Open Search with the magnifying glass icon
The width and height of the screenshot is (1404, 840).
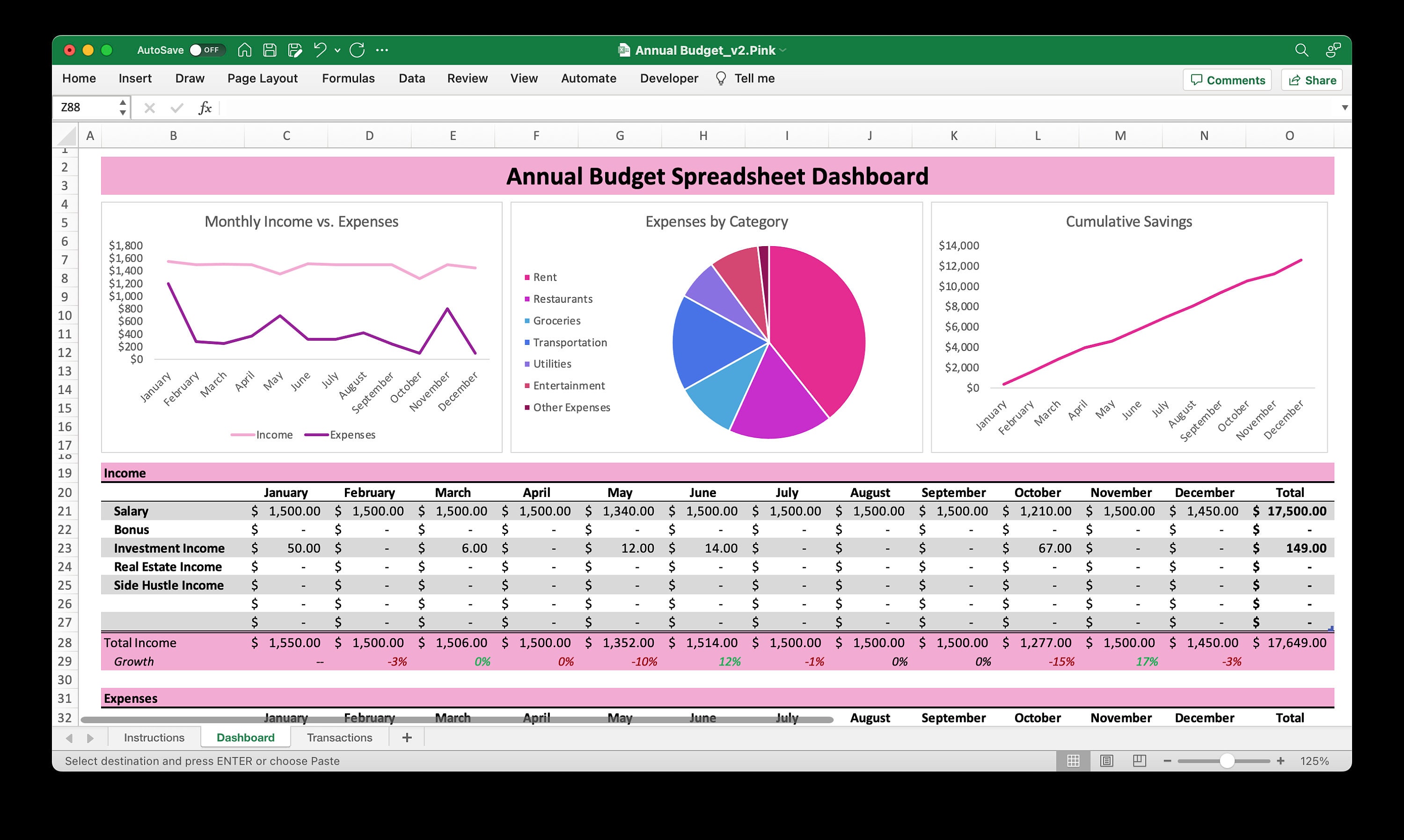click(x=1301, y=50)
